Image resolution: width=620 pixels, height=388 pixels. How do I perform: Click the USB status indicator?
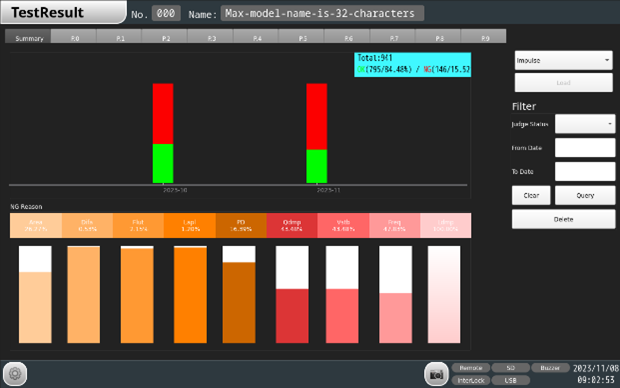(x=510, y=380)
